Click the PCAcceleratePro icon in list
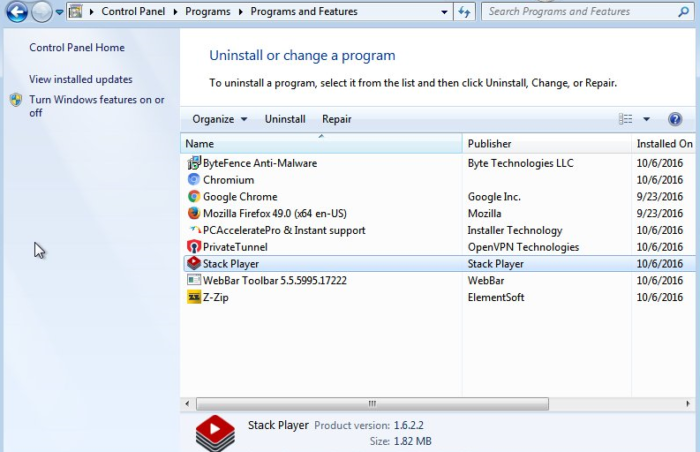Screen dimensions: 700x452 pos(195,230)
